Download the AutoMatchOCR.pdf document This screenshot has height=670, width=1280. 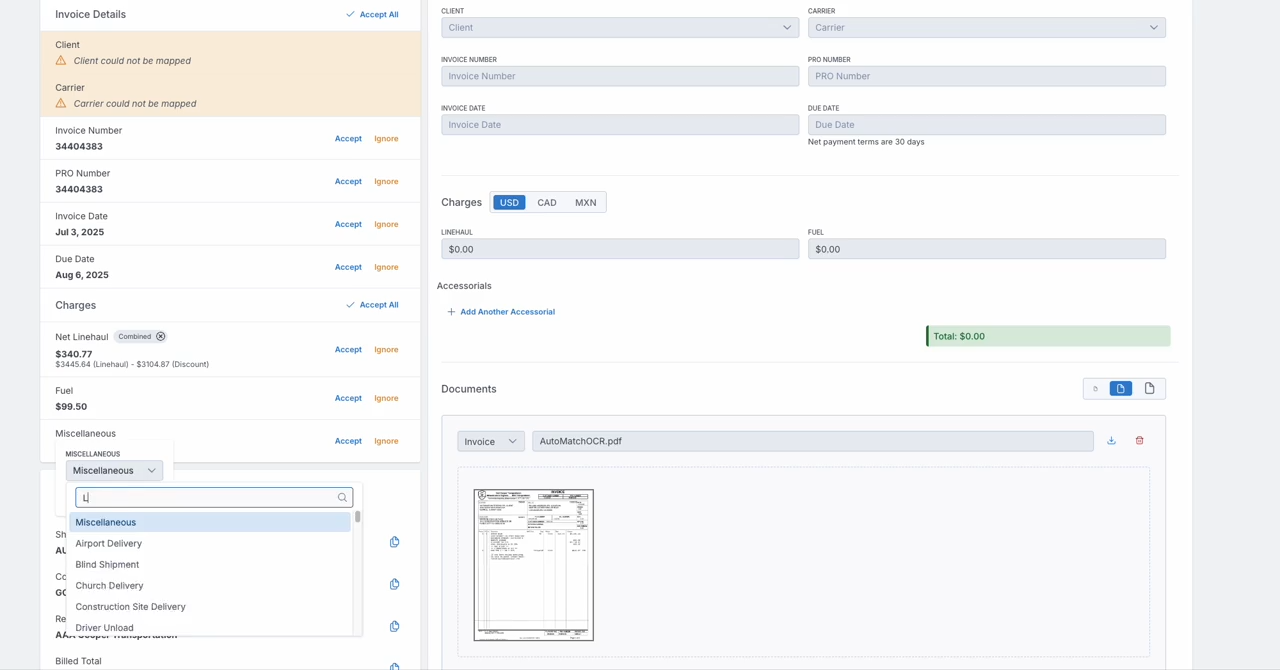1111,441
